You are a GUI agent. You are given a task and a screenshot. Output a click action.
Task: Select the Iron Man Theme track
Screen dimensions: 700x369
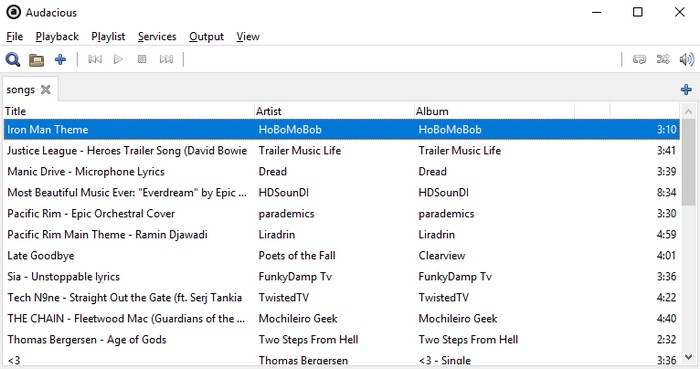(x=342, y=129)
